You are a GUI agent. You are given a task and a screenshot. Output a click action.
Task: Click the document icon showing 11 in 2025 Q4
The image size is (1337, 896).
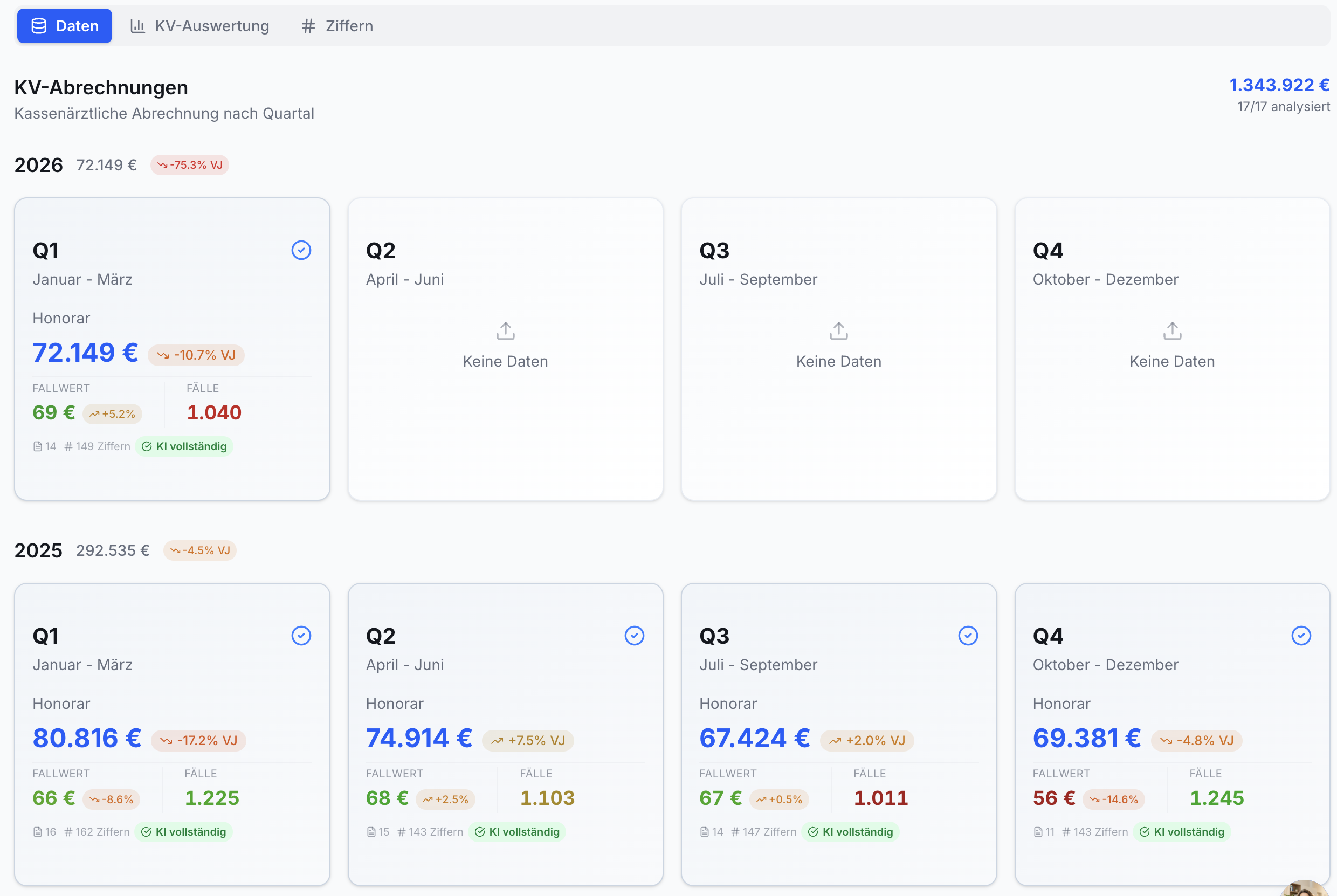(1038, 832)
